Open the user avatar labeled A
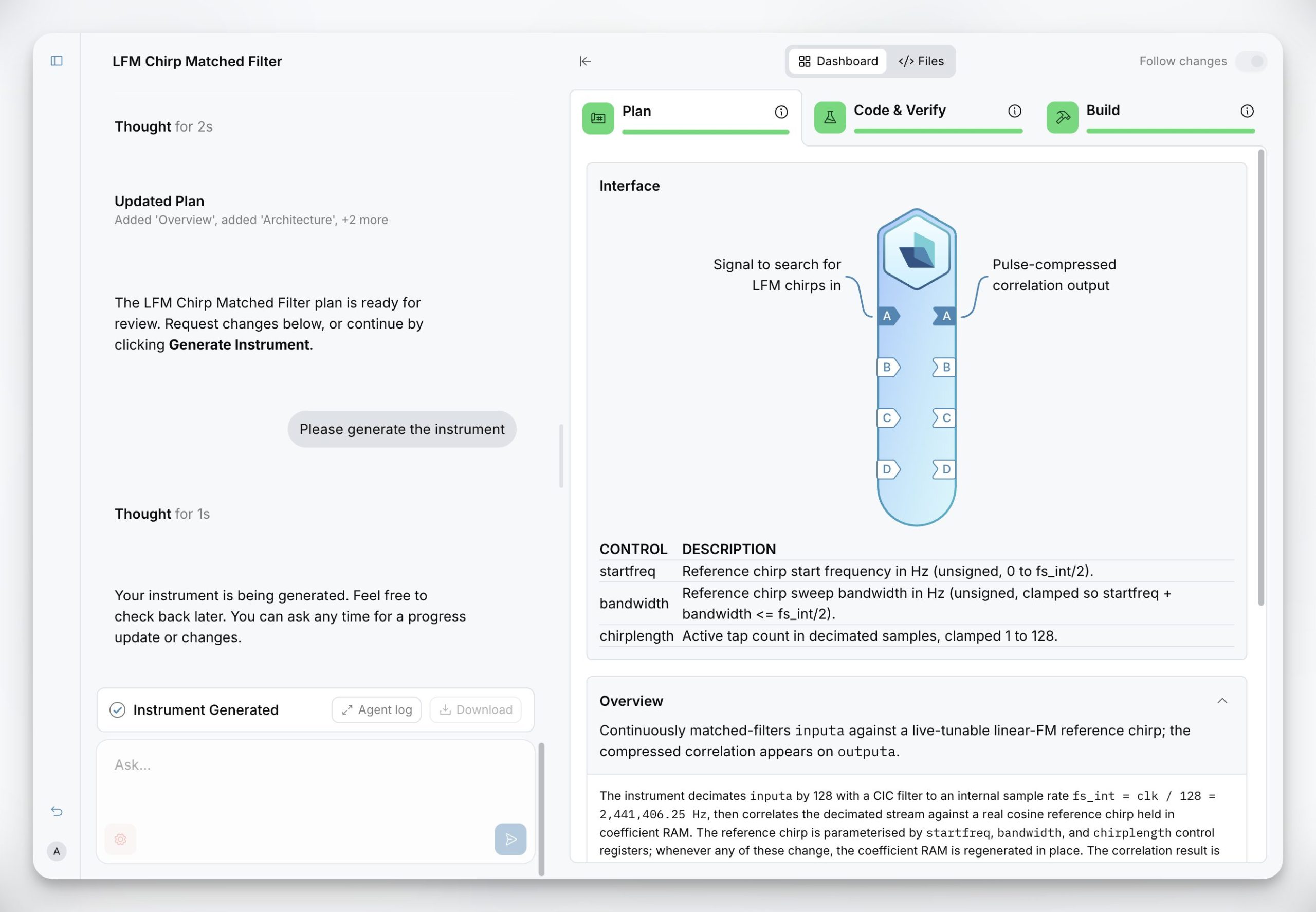 point(57,851)
